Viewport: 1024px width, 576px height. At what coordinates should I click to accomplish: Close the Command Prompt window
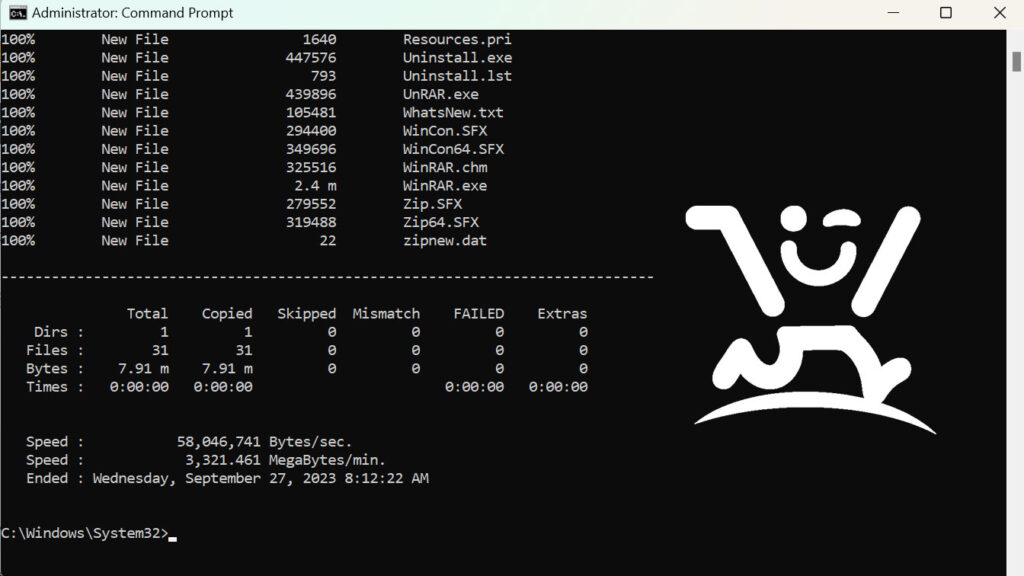point(999,13)
